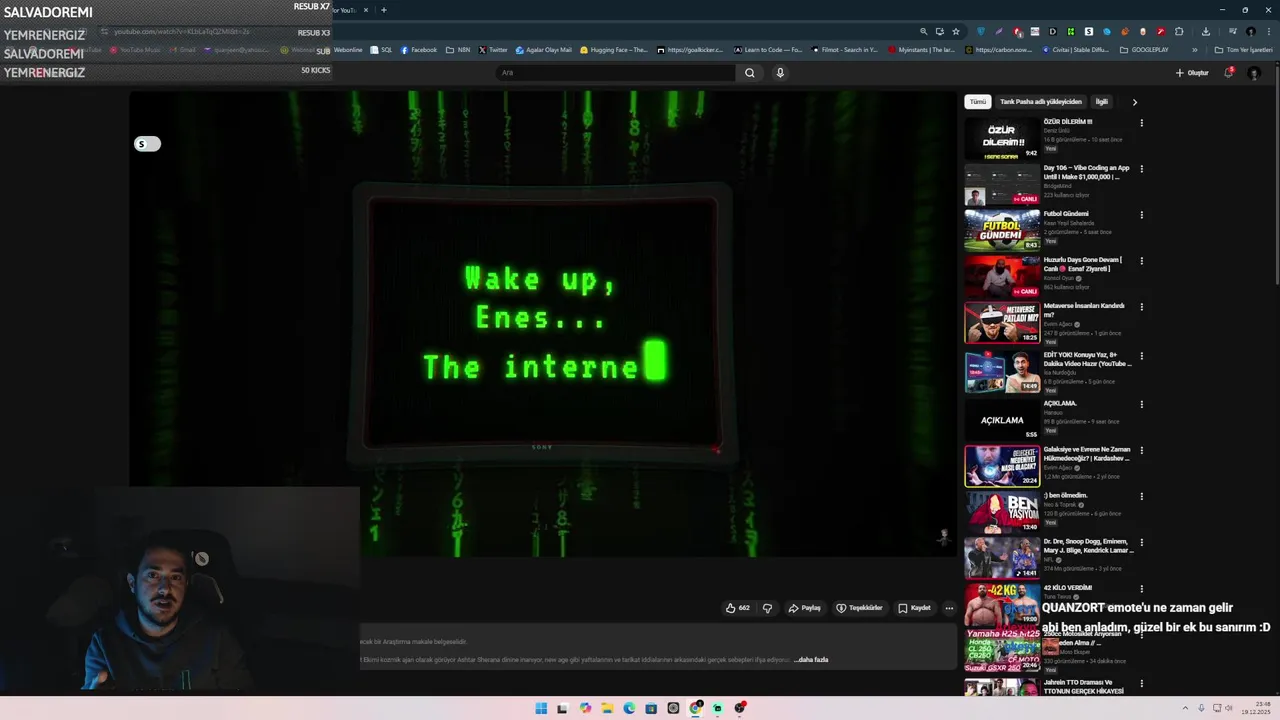
Task: Open Chrome zoom magnifier in the address bar
Action: click(923, 31)
